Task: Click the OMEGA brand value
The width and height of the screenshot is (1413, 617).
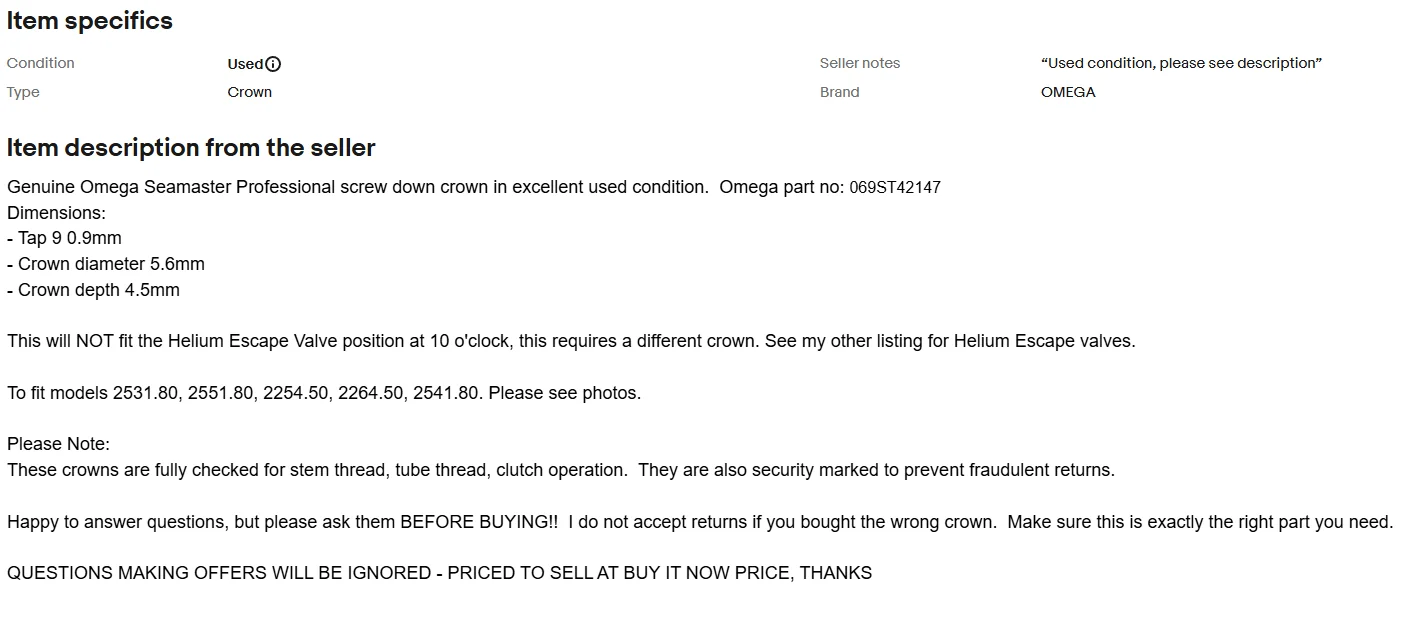Action: [1067, 92]
